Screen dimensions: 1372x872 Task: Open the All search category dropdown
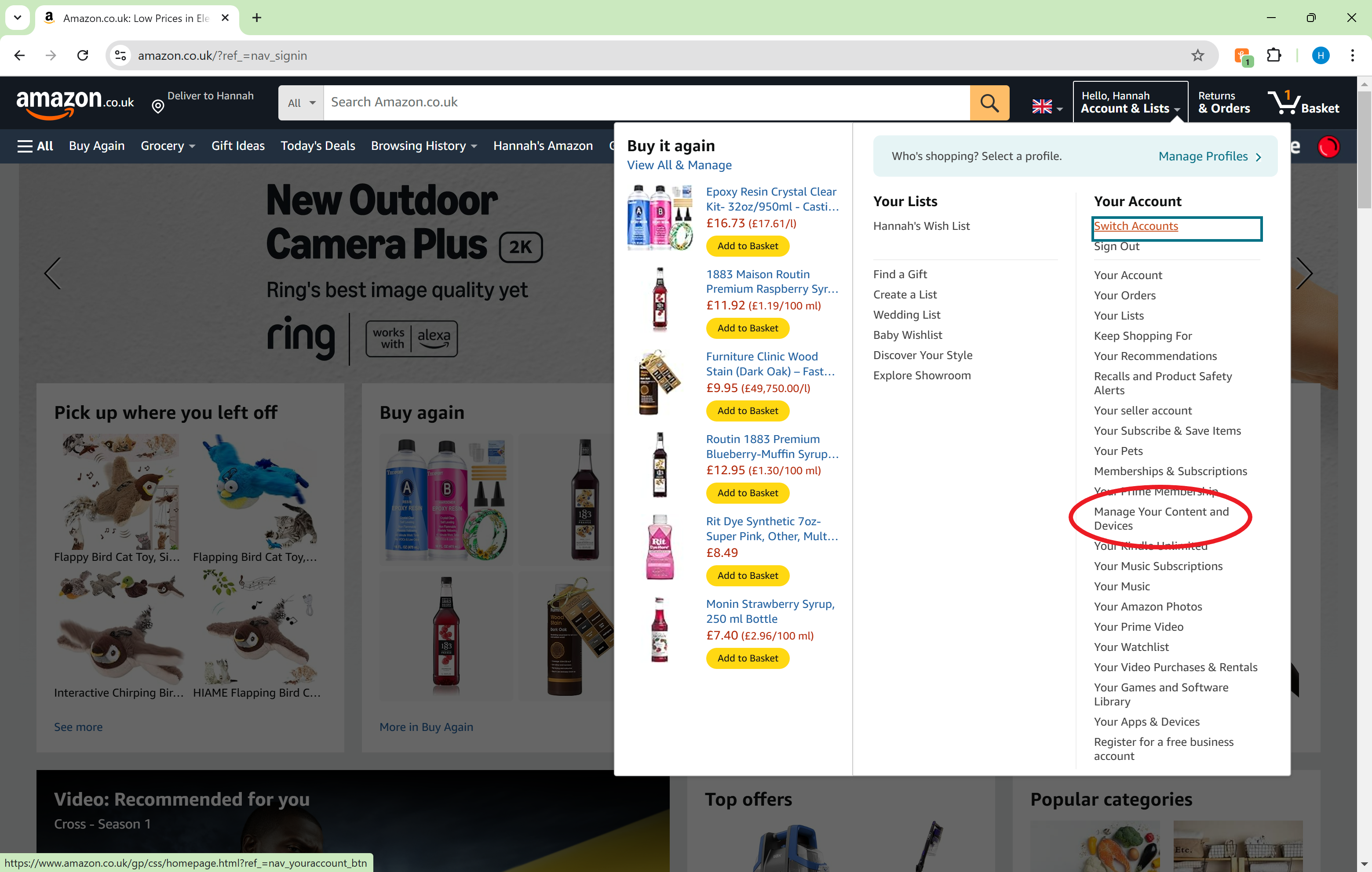tap(301, 102)
